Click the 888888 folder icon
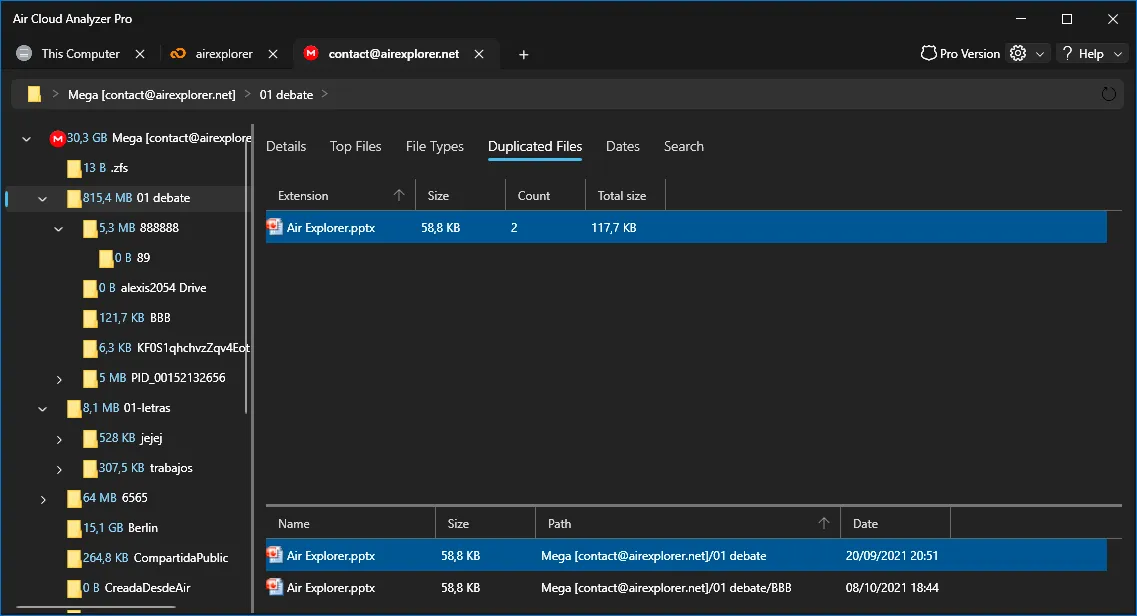This screenshot has height=616, width=1137. pyautogui.click(x=90, y=228)
